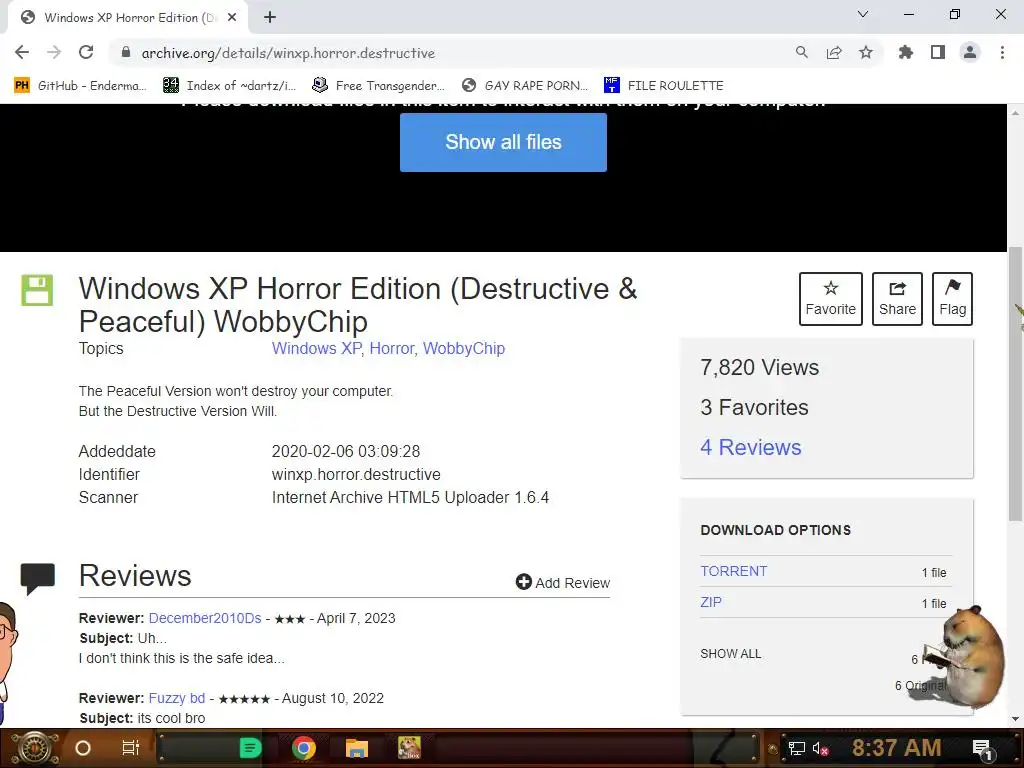Open the Windows XP topic link
The height and width of the screenshot is (768, 1024).
(316, 349)
